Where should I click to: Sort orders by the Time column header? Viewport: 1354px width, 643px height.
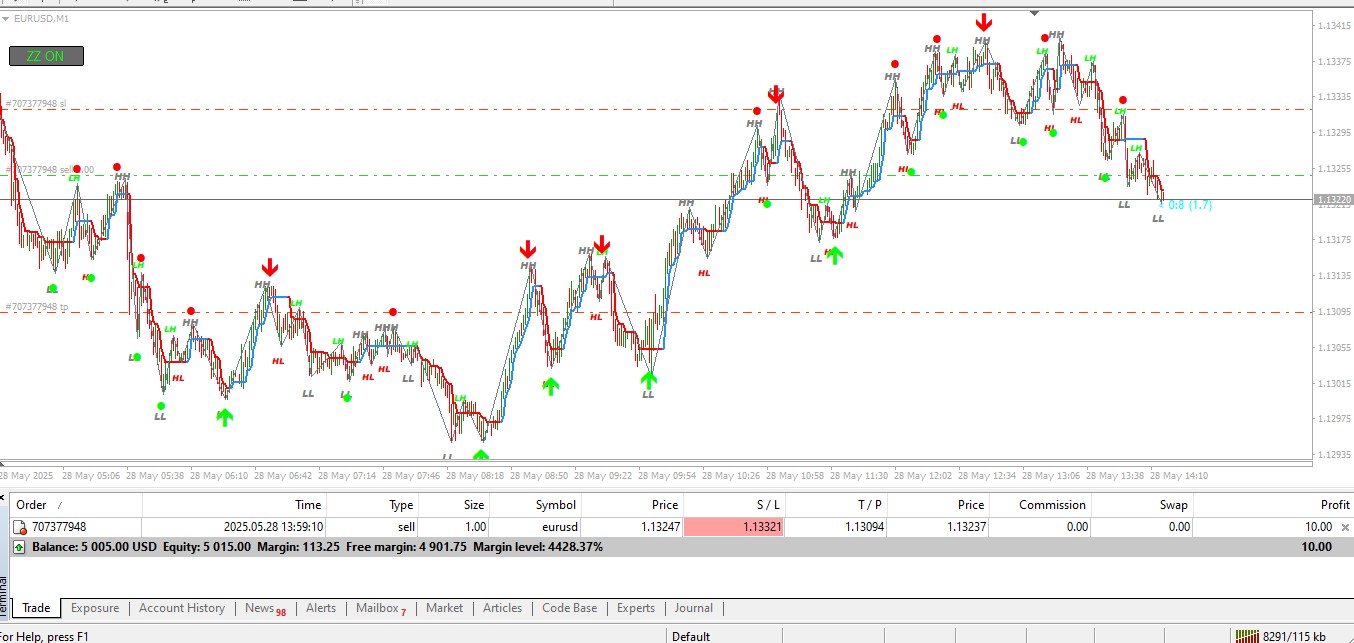pyautogui.click(x=234, y=505)
